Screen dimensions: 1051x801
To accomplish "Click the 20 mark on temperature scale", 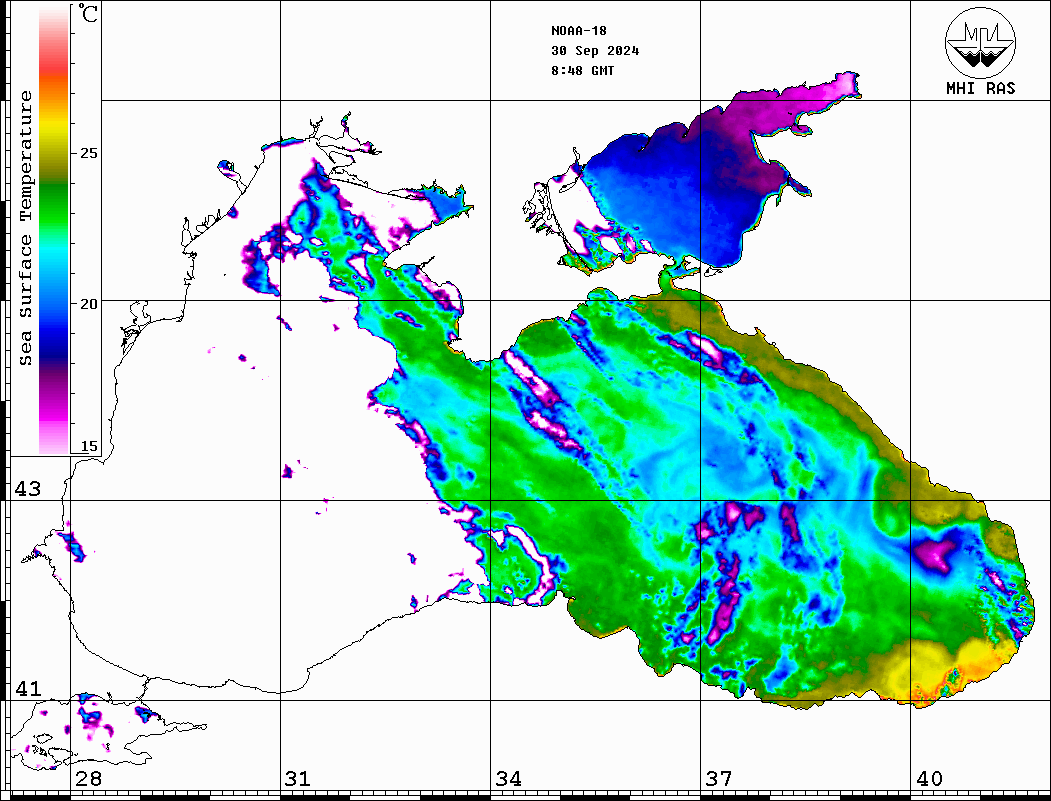I will pyautogui.click(x=88, y=304).
